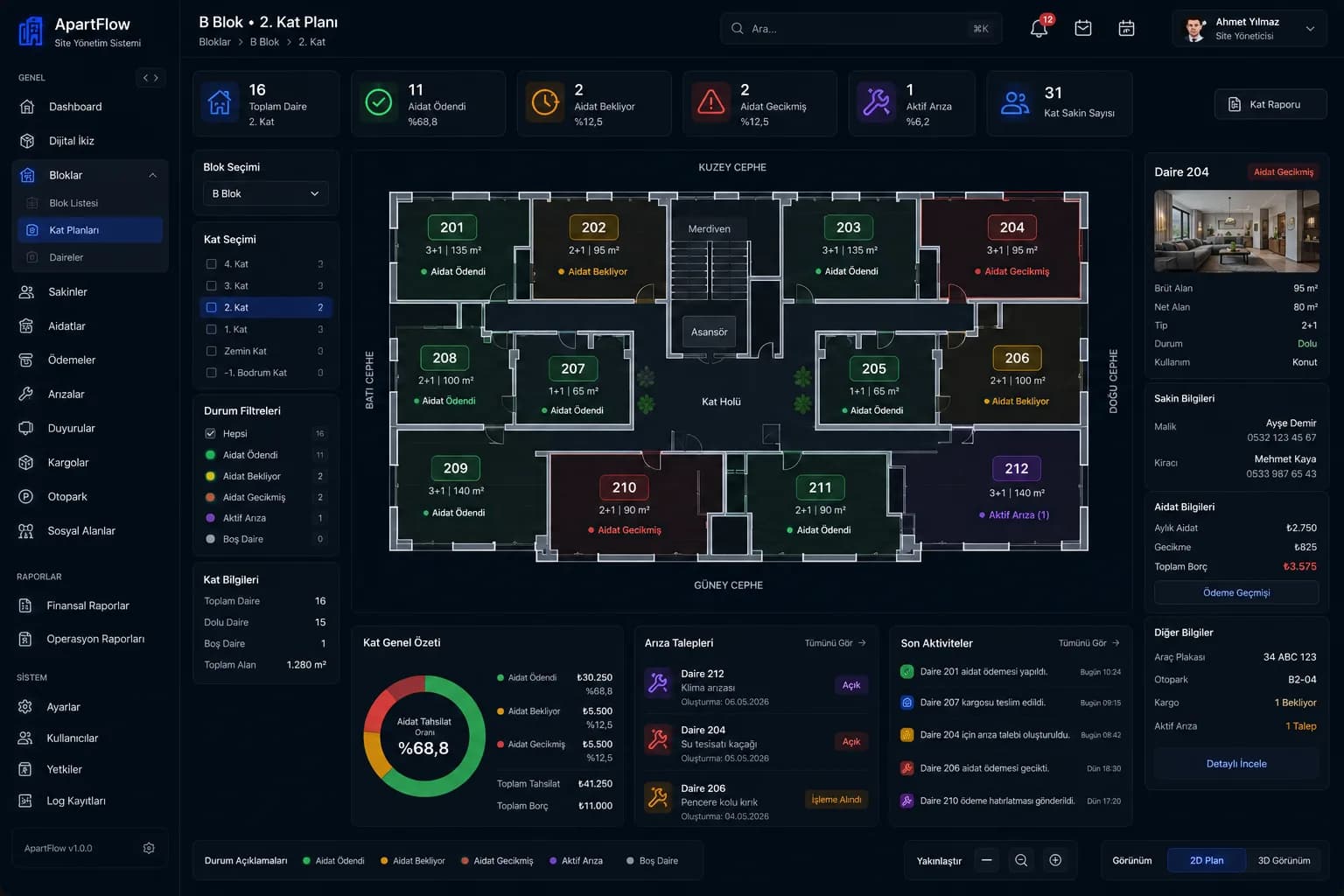1344x896 pixels.
Task: Click the Kullanıcılar icon in sidebar
Action: pos(25,738)
